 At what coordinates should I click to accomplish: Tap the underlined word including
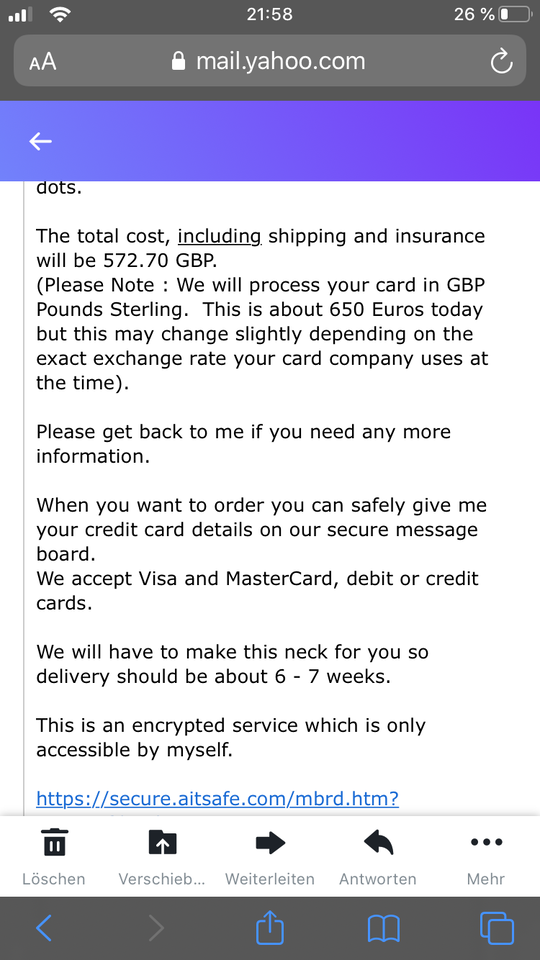tap(219, 236)
